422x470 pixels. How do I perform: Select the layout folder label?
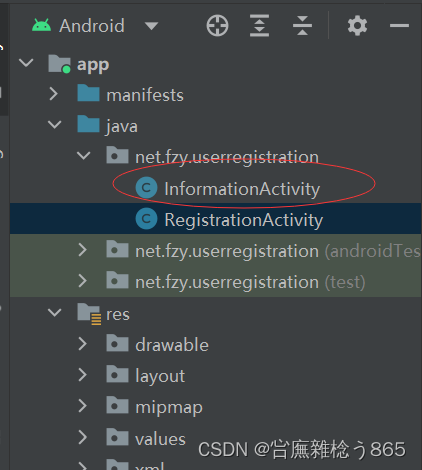tap(160, 377)
